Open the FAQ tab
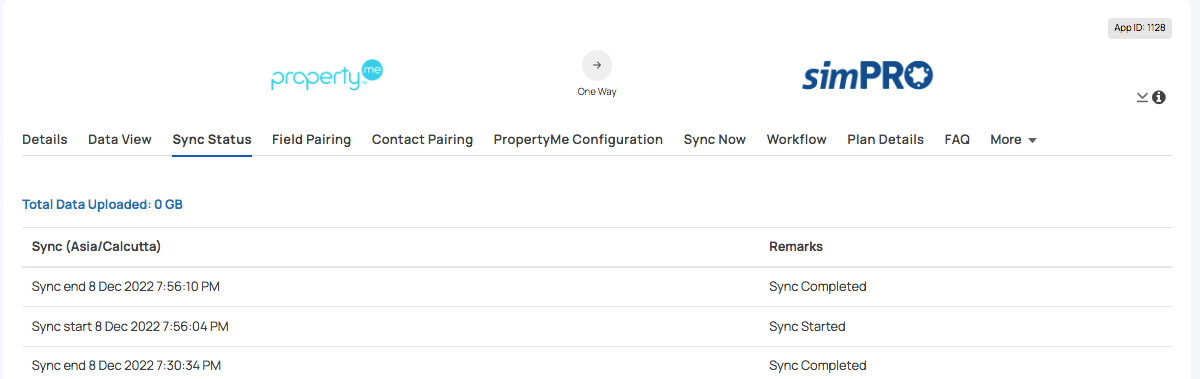Image resolution: width=1200 pixels, height=379 pixels. 957,140
